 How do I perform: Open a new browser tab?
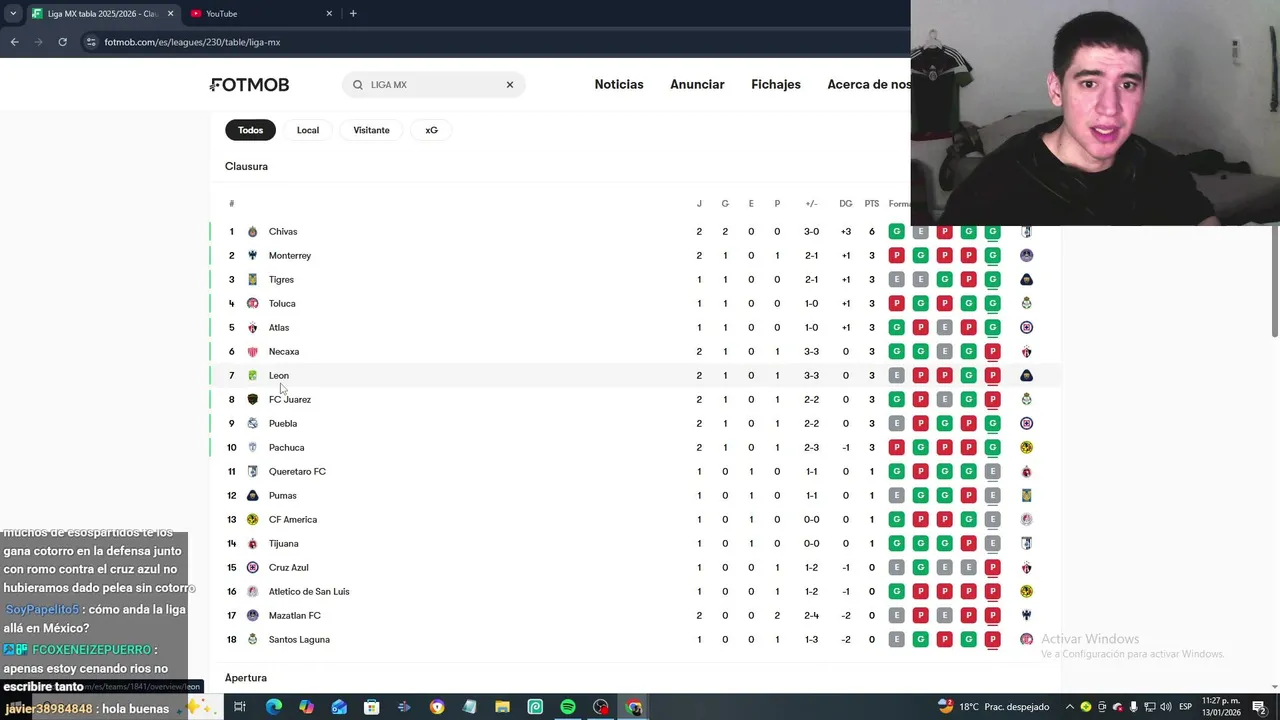(x=353, y=14)
